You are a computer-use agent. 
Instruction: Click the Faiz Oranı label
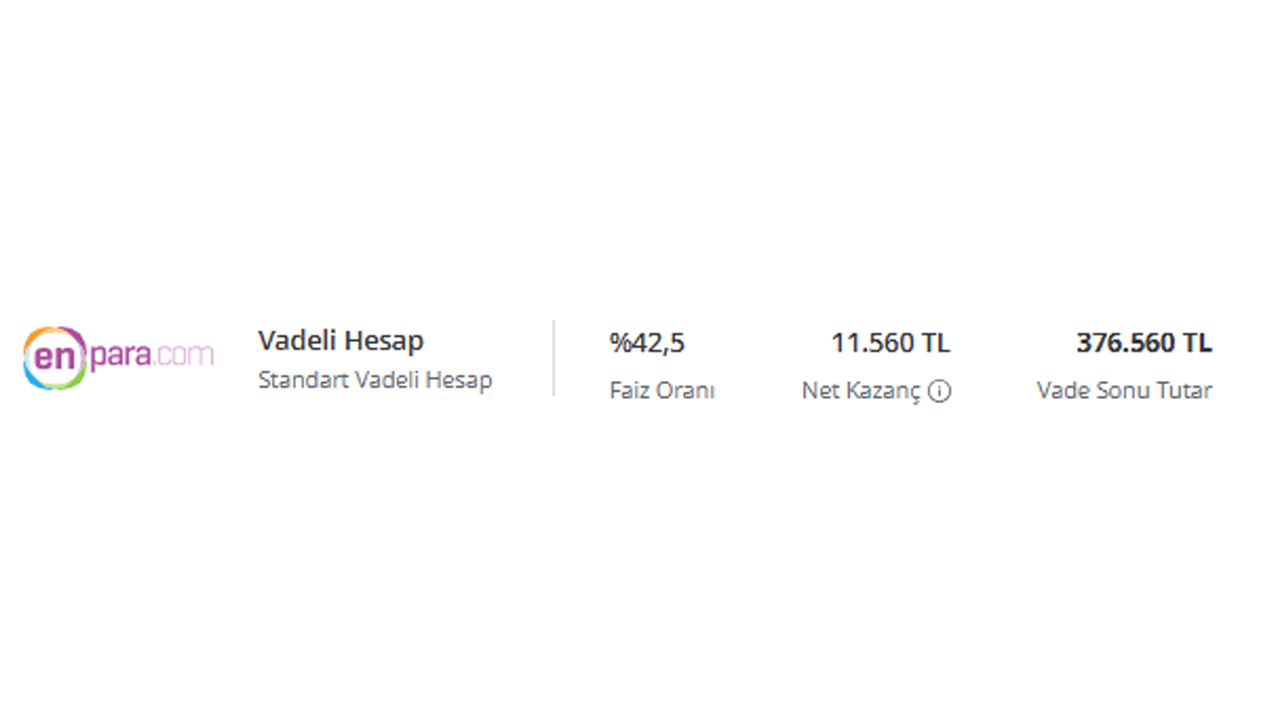point(662,391)
